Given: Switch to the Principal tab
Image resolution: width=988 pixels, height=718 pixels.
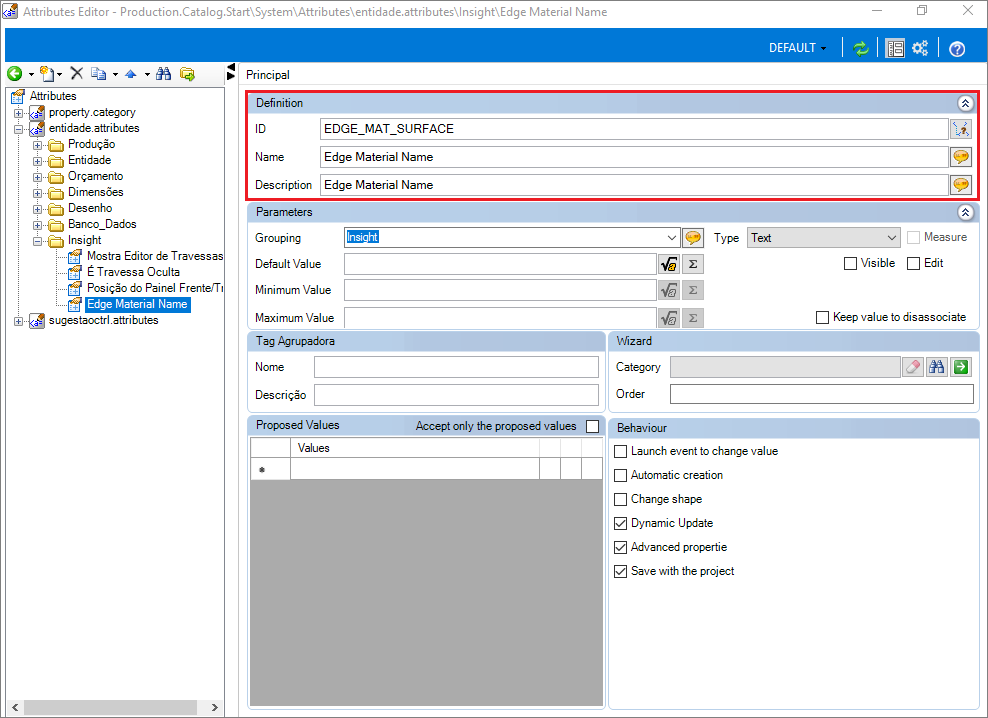Looking at the screenshot, I should (268, 74).
